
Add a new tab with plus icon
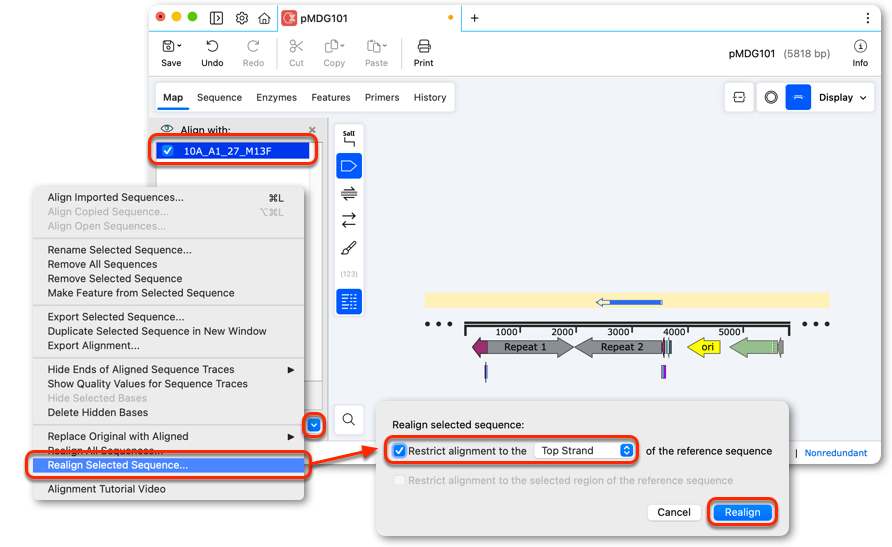[474, 18]
